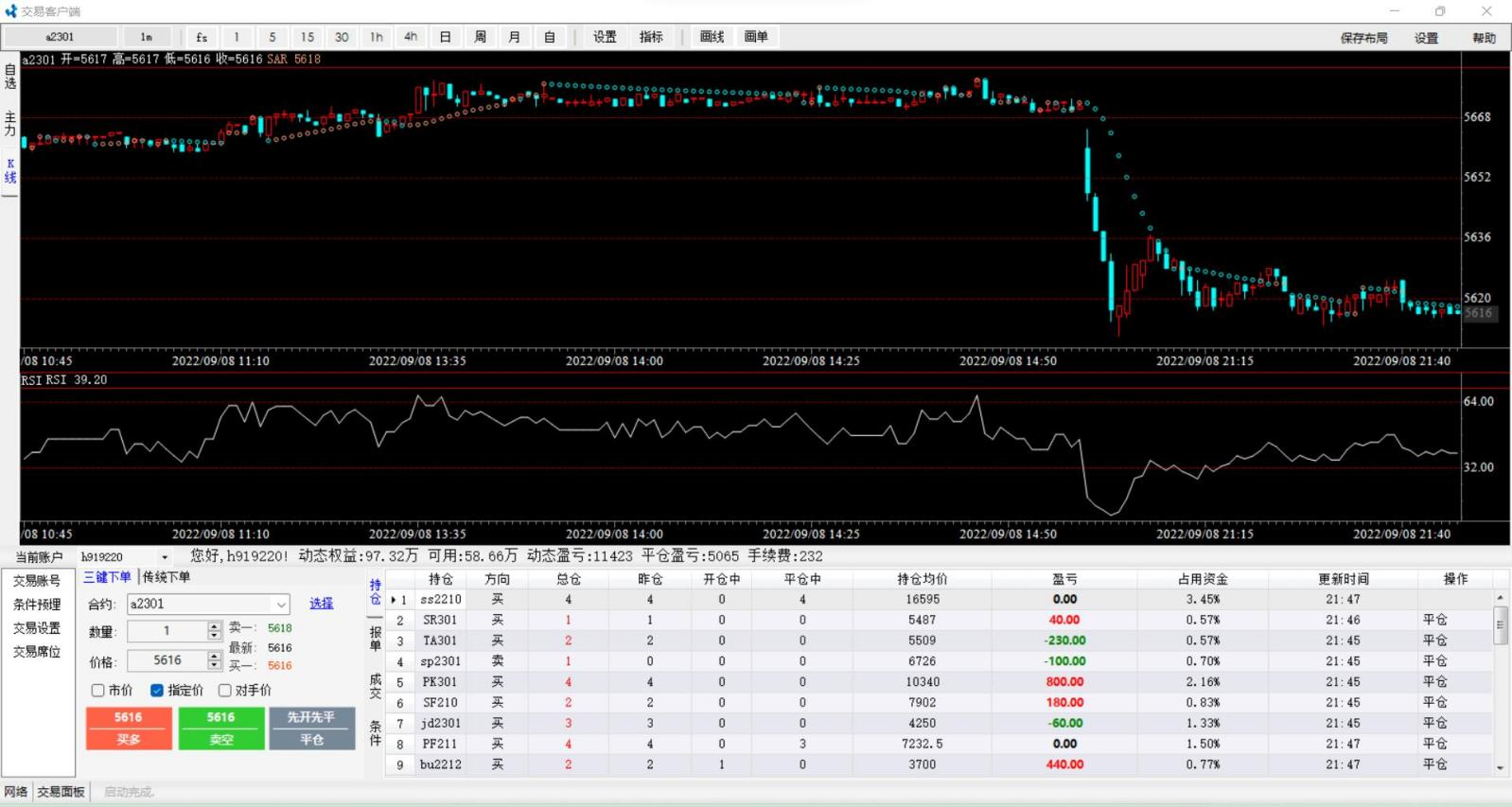The image size is (1512, 807).
Task: Click 保存布局 to save layout
Action: (x=1363, y=38)
